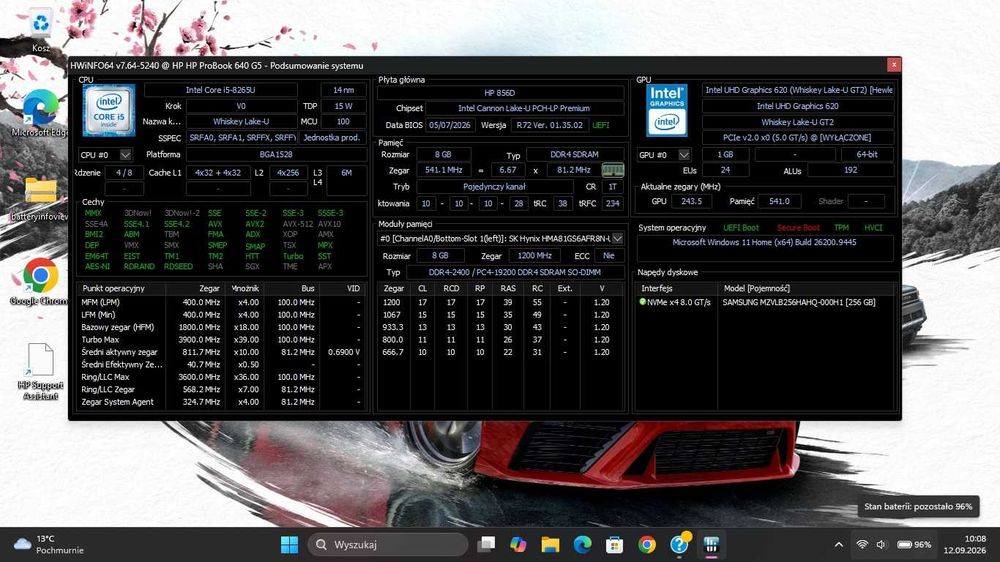Click the HWiNFO taskbar icon
The width and height of the screenshot is (1000, 562).
(711, 545)
